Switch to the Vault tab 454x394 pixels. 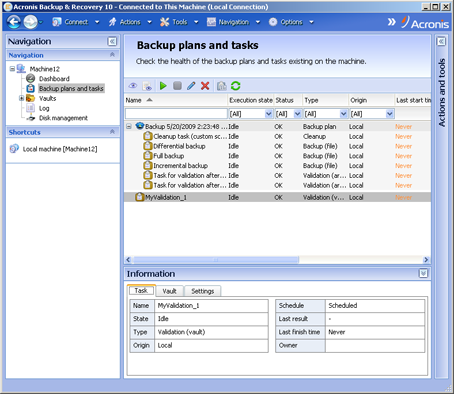pyautogui.click(x=169, y=291)
